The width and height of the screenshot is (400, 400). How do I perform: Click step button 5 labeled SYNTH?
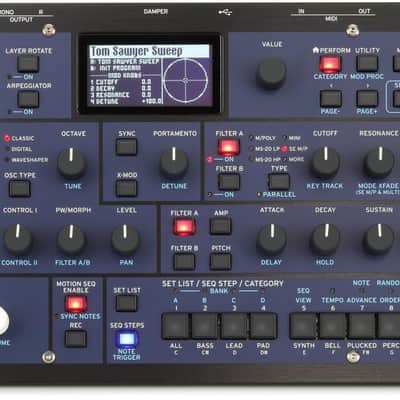[x=303, y=326]
